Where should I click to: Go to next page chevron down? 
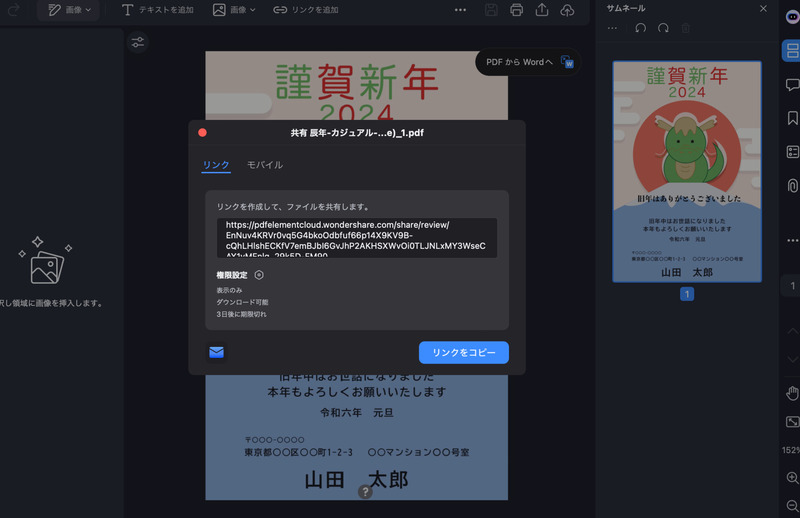coord(792,359)
